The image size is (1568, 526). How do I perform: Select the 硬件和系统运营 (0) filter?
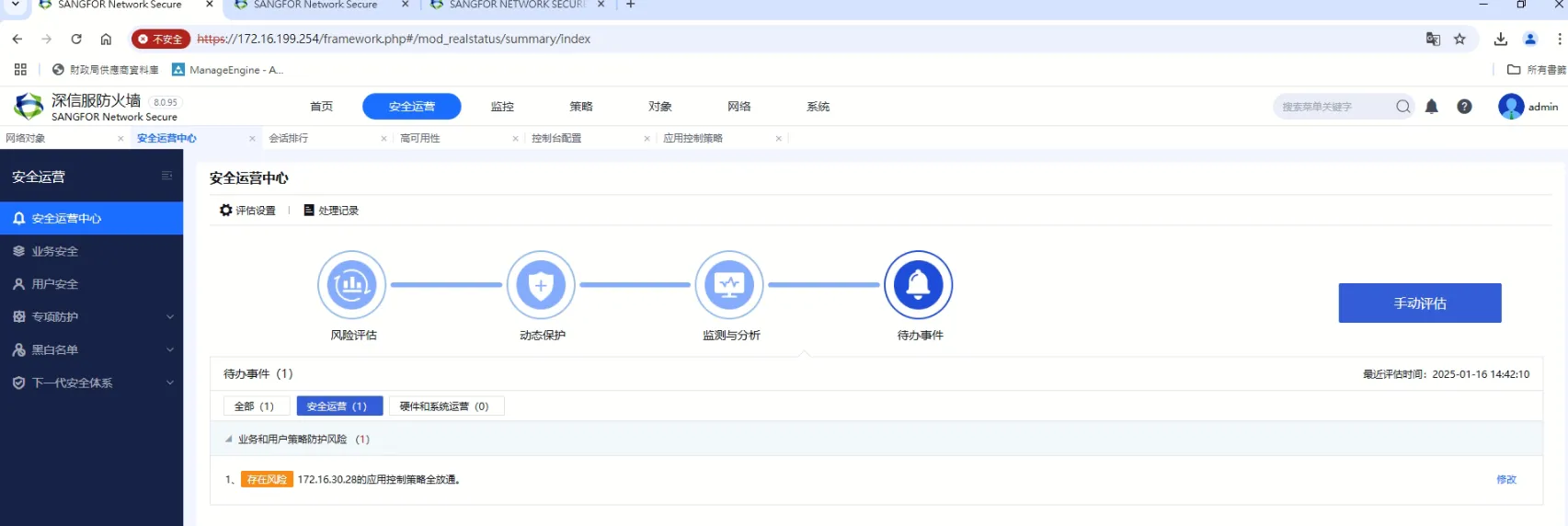[x=445, y=406]
